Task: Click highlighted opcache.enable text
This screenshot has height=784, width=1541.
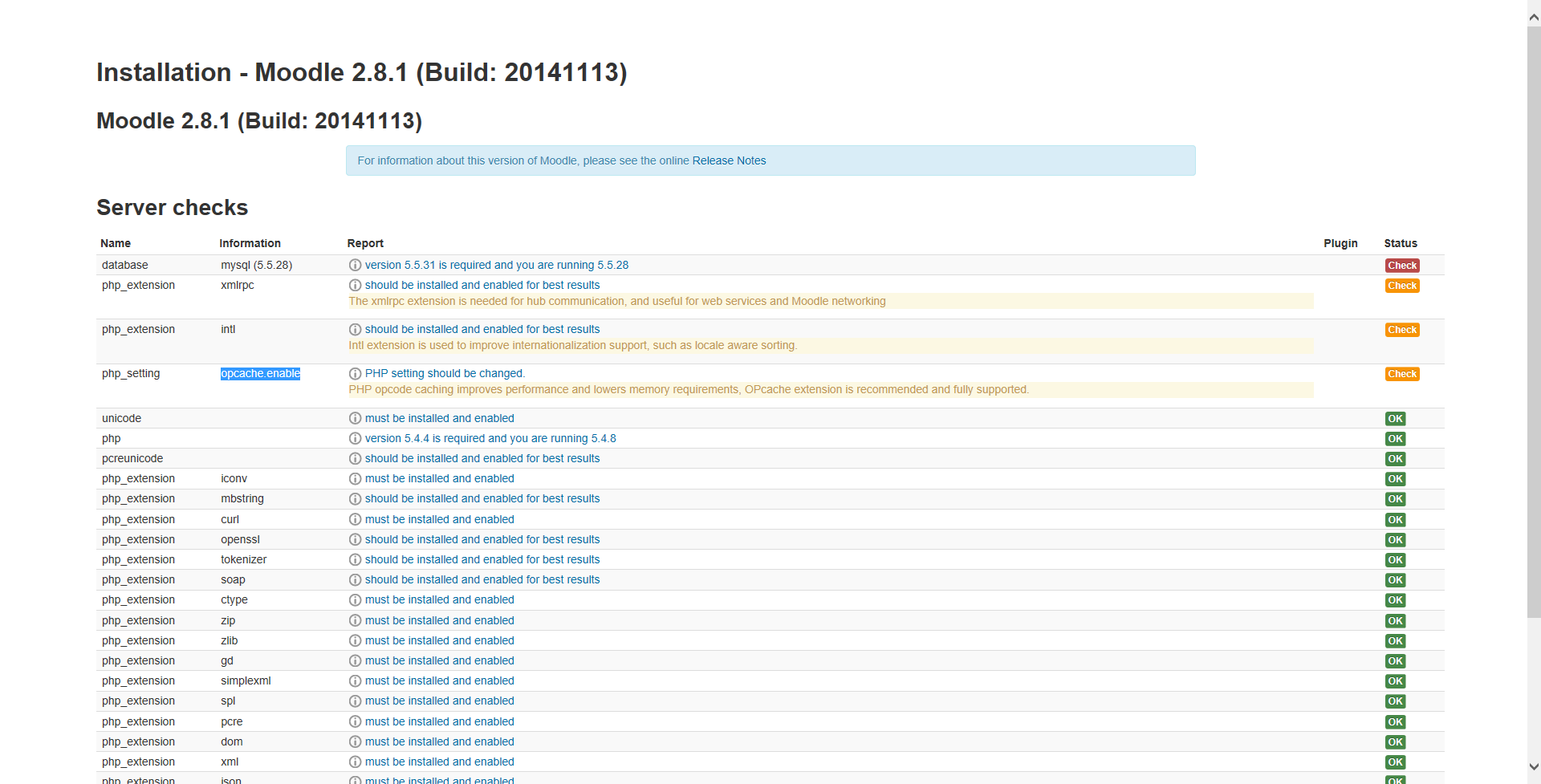Action: [x=260, y=373]
